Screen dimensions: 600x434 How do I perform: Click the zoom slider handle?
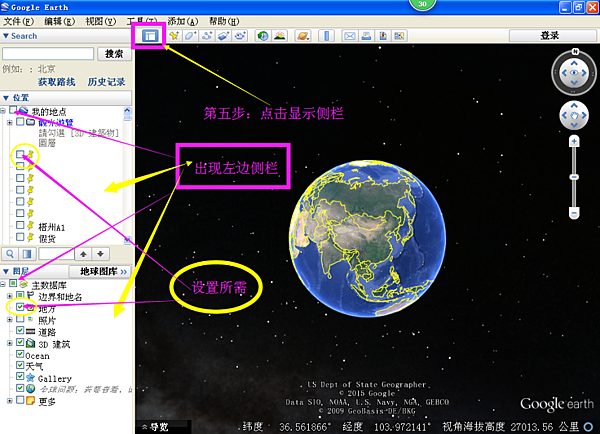point(574,177)
